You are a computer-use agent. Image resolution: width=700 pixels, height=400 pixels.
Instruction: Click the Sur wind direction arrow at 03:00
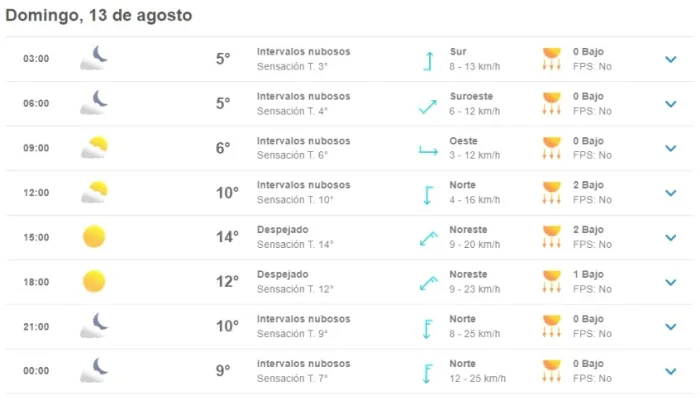429,61
